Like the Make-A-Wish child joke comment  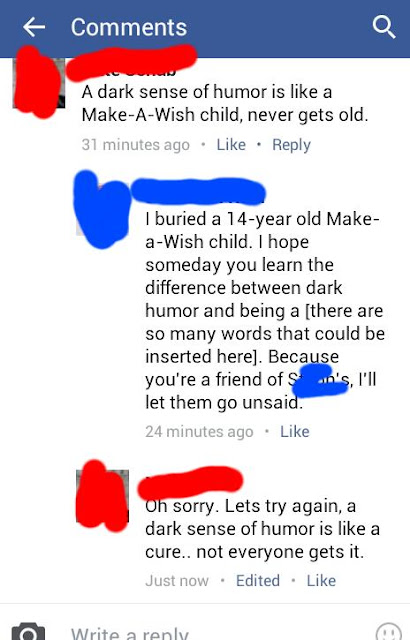point(231,144)
